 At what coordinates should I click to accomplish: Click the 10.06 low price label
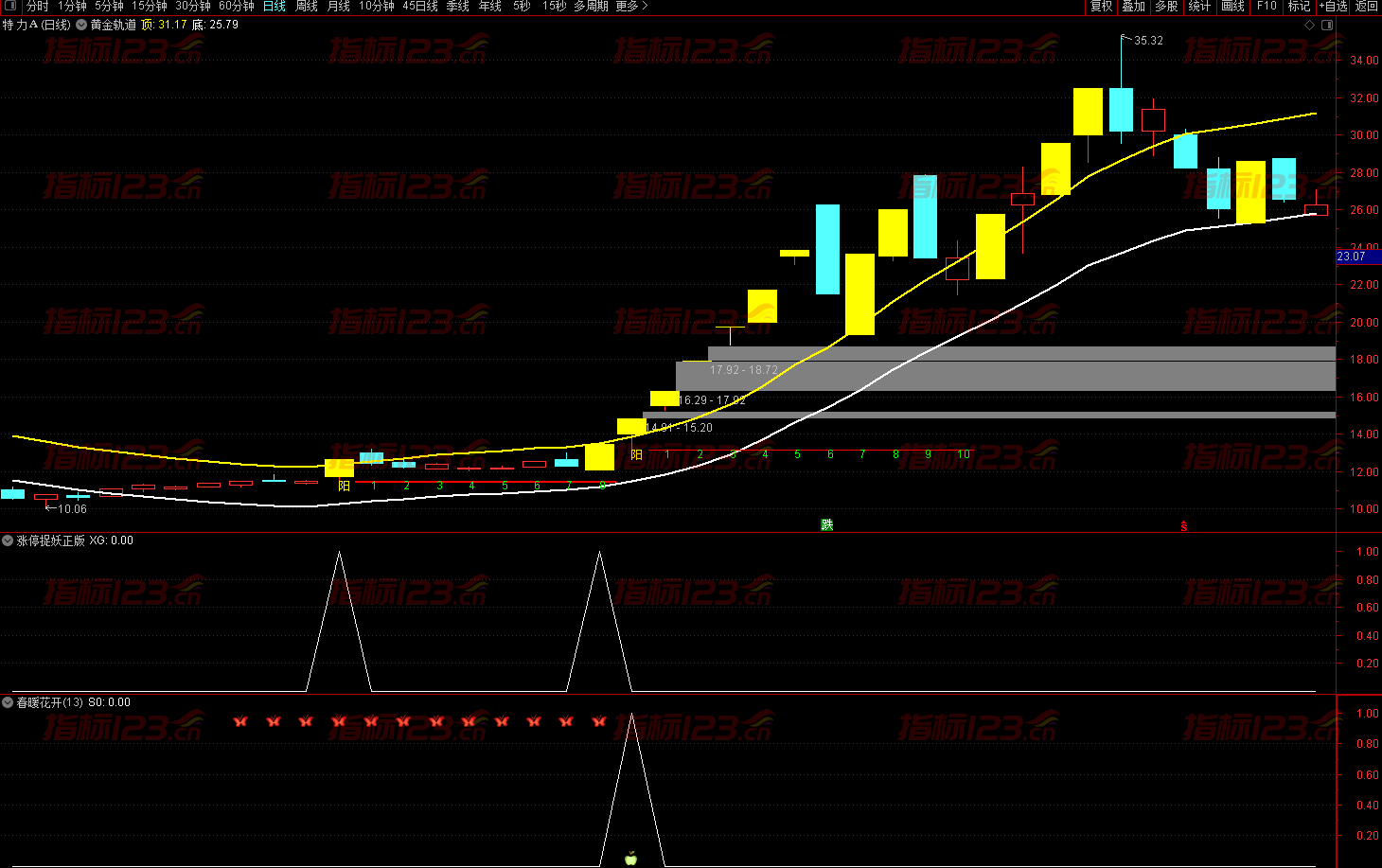pyautogui.click(x=72, y=509)
